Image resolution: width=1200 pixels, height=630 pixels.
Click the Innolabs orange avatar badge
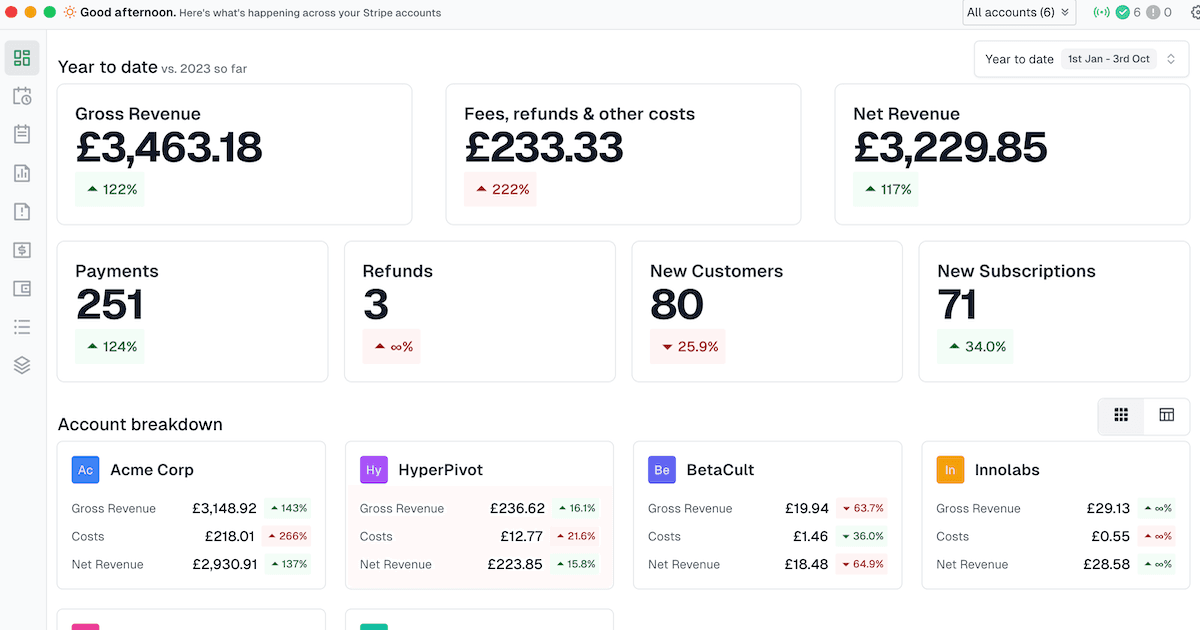click(x=950, y=470)
